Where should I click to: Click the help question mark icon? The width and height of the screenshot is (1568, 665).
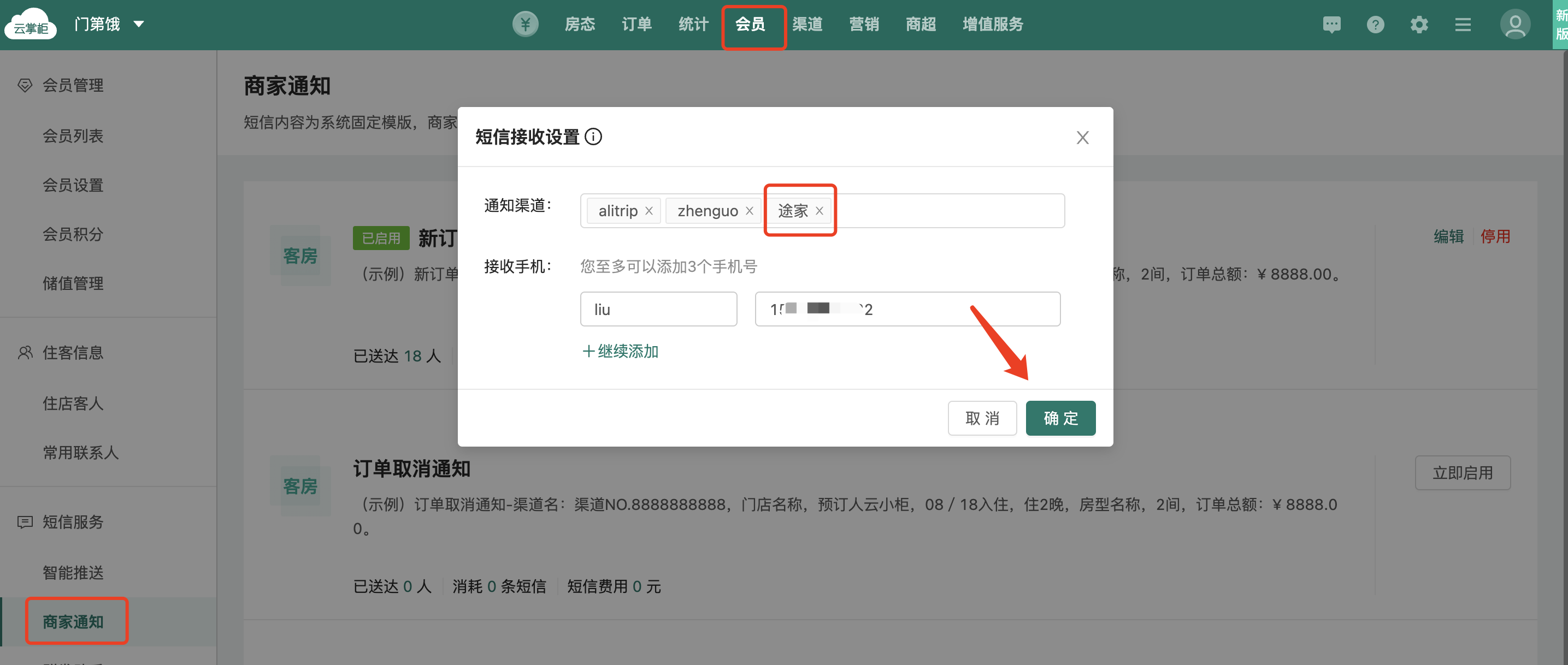tap(1375, 25)
